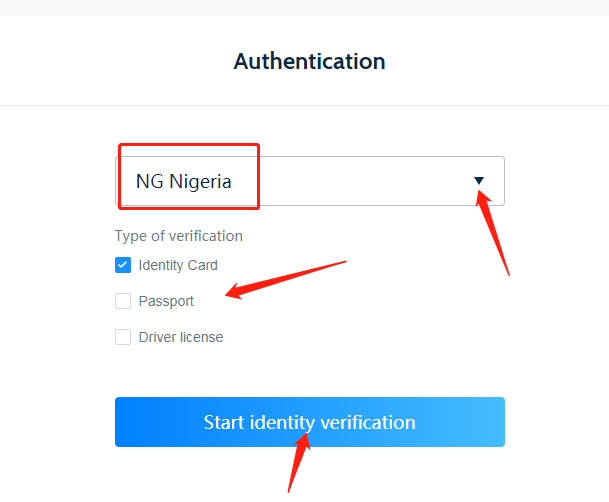
Task: Click the word Nigeria in the selector
Action: click(x=200, y=182)
